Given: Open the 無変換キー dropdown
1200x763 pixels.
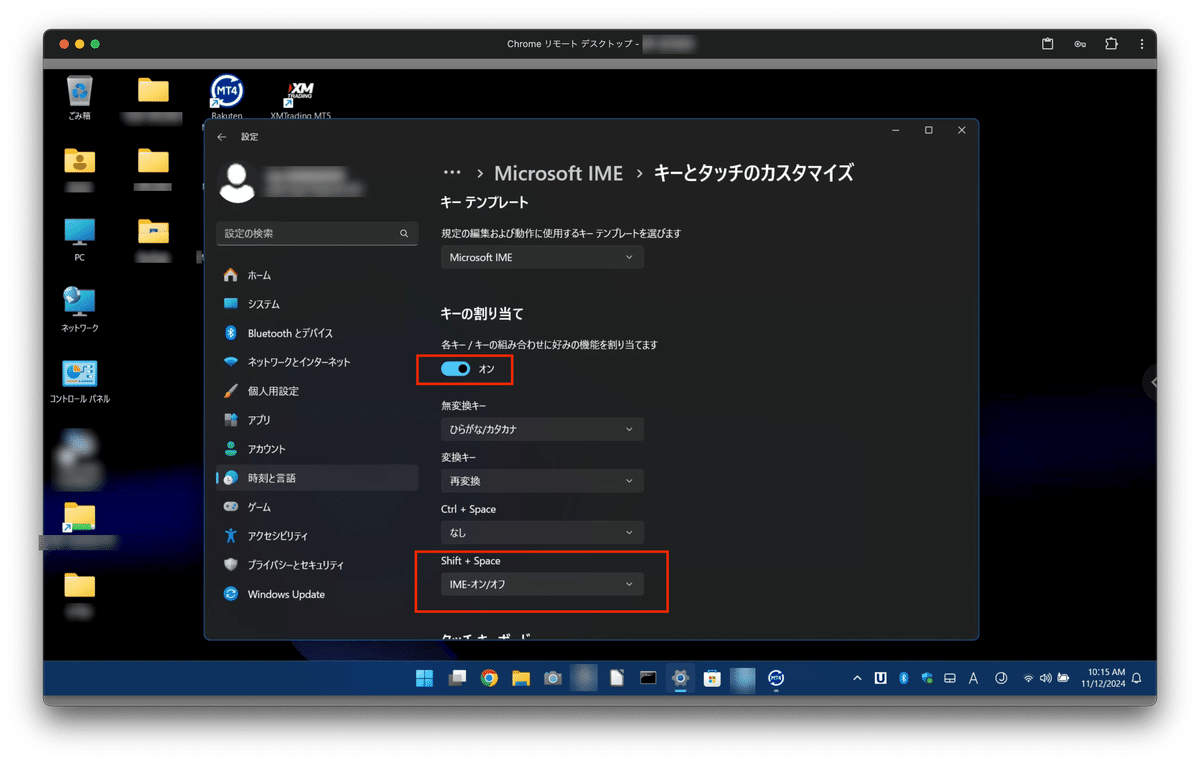Looking at the screenshot, I should [542, 429].
